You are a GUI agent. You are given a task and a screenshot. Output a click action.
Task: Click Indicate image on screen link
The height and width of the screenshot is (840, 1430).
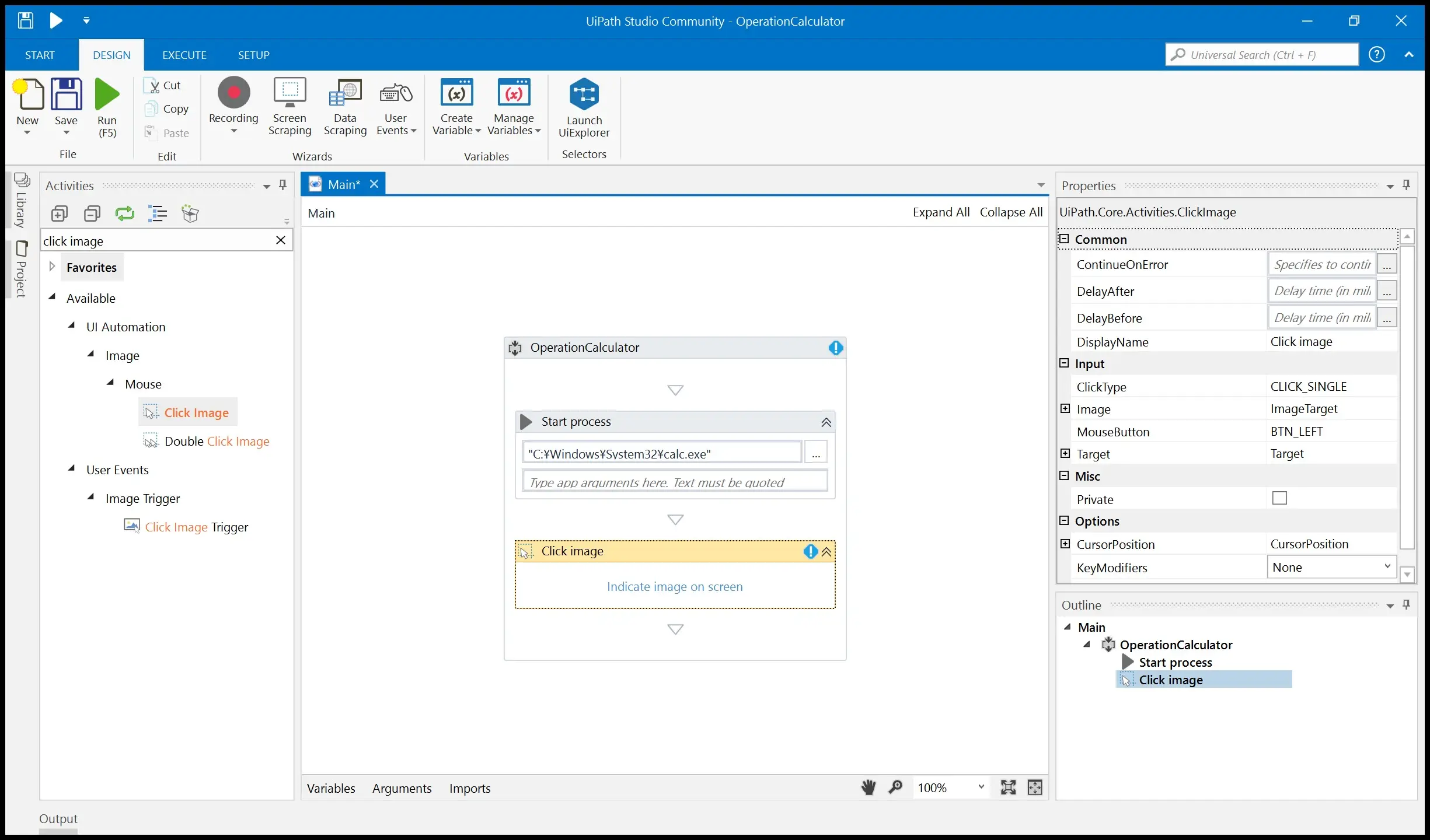point(675,587)
